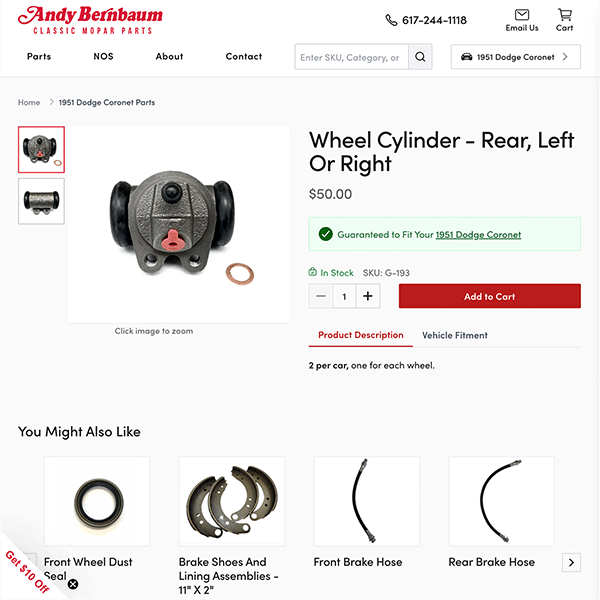
Task: Click the search magnifier icon
Action: [x=420, y=57]
